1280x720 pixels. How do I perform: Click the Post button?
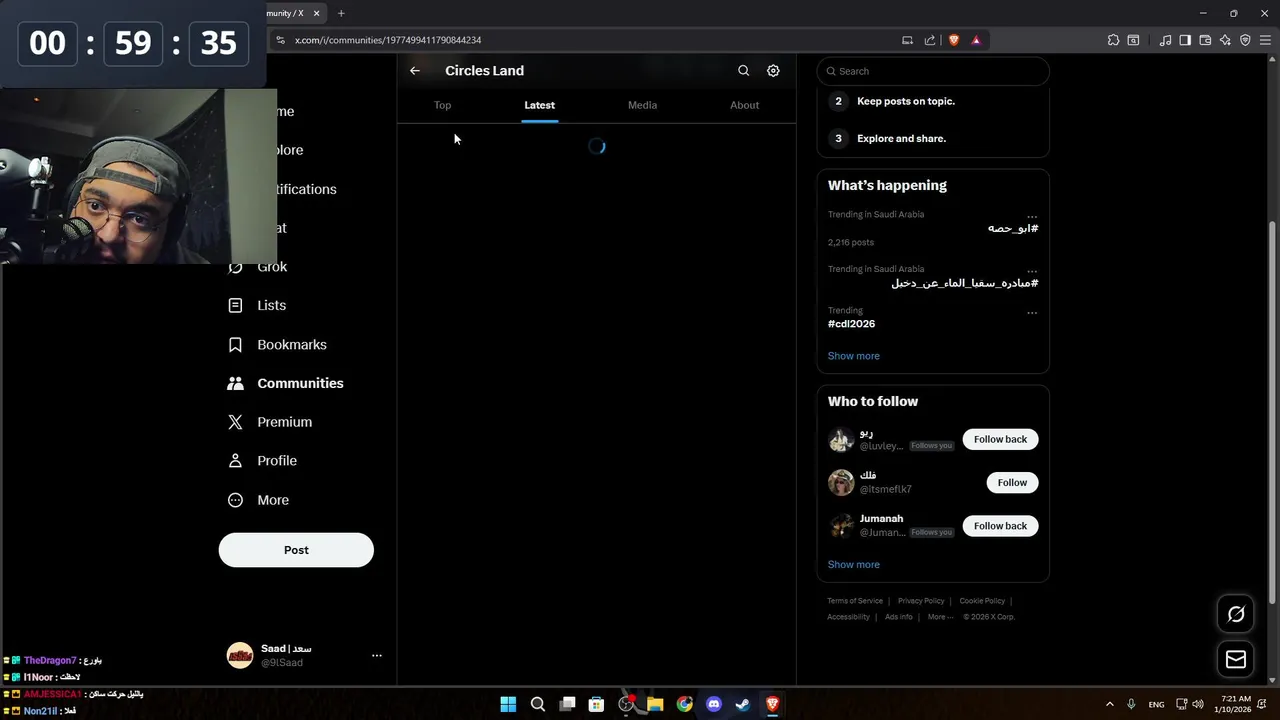(x=296, y=550)
